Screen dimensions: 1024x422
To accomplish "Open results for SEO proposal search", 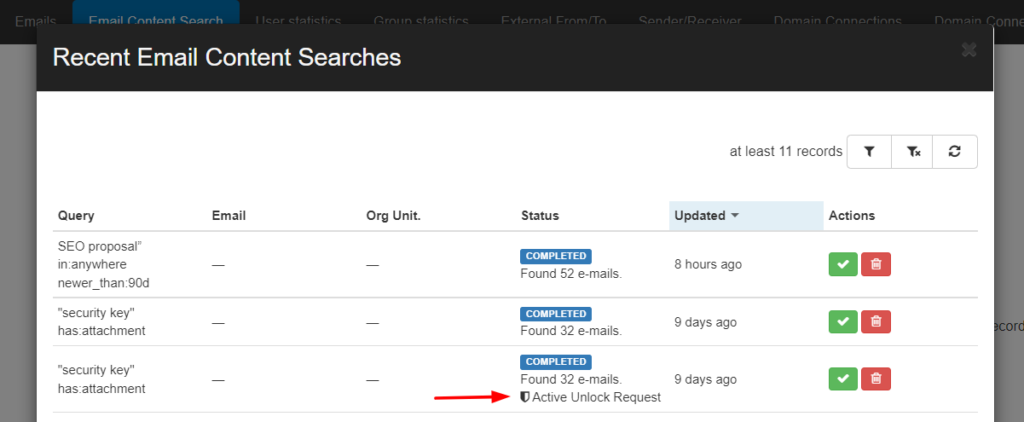I will pyautogui.click(x=843, y=264).
